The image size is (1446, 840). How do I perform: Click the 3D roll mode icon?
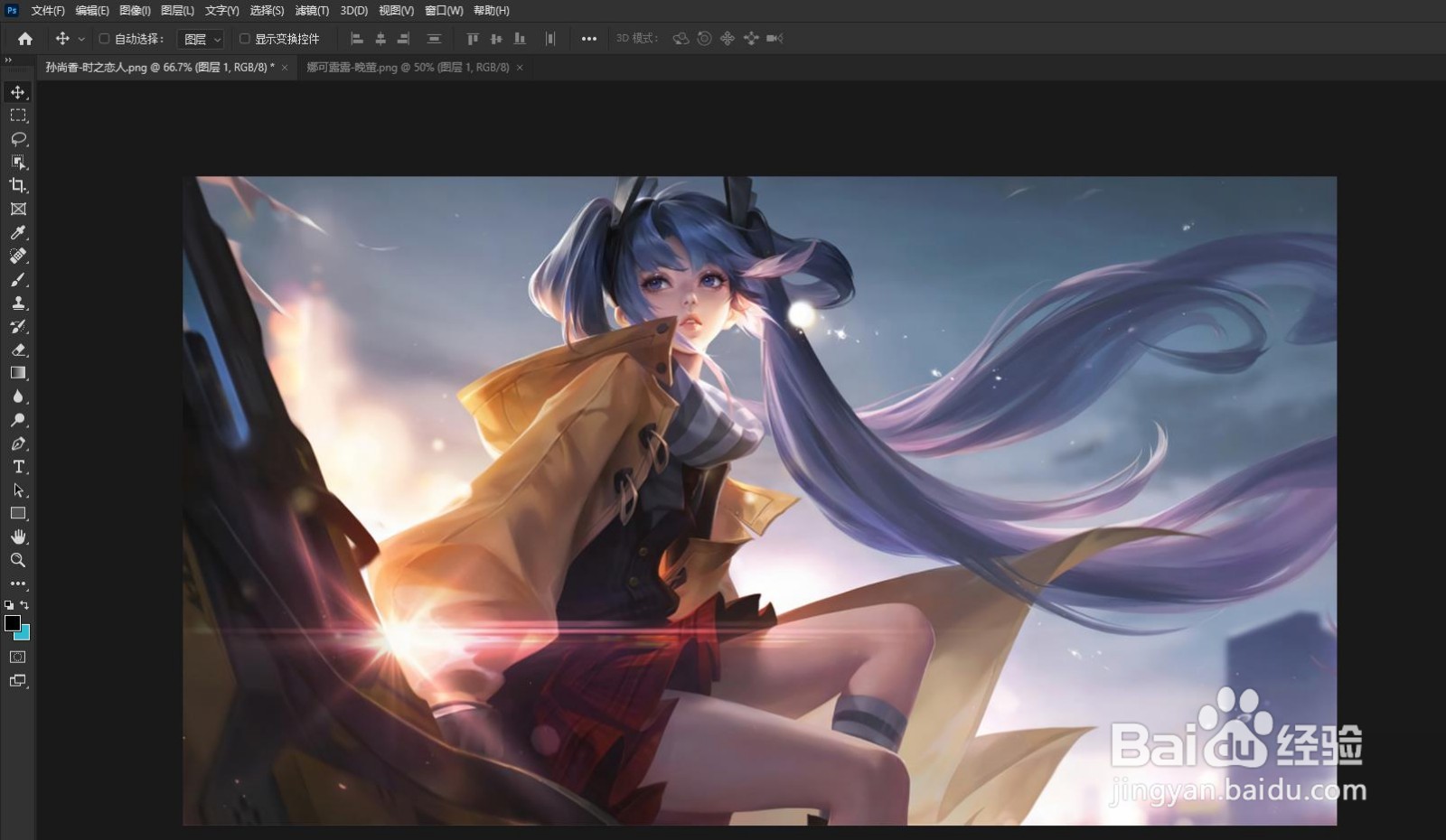coord(704,39)
